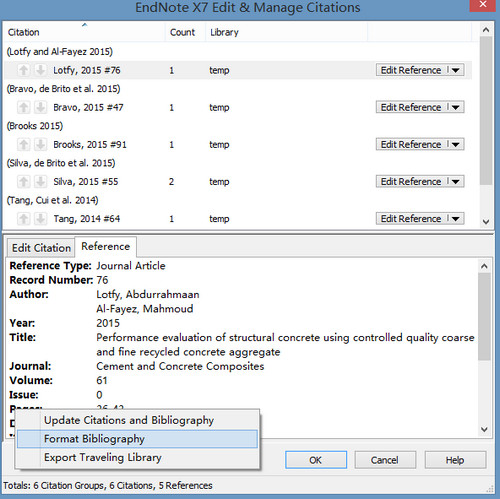Image resolution: width=500 pixels, height=499 pixels.
Task: Move Bravo, 2015 #47 citation down
Action: pyautogui.click(x=41, y=107)
